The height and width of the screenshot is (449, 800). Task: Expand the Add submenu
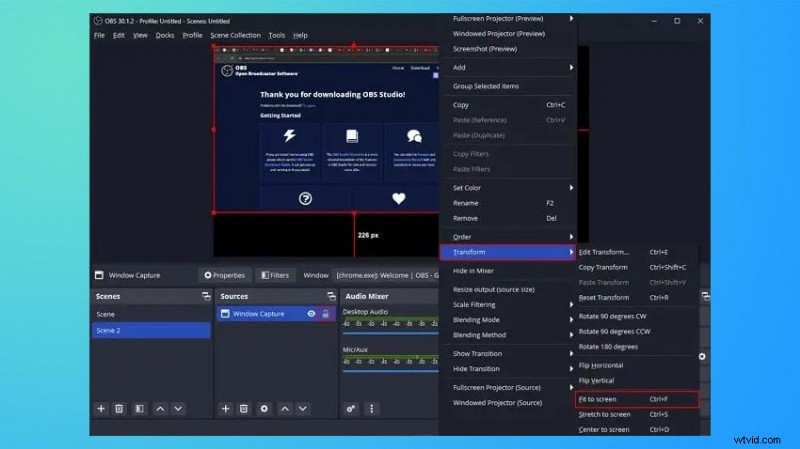pyautogui.click(x=571, y=67)
